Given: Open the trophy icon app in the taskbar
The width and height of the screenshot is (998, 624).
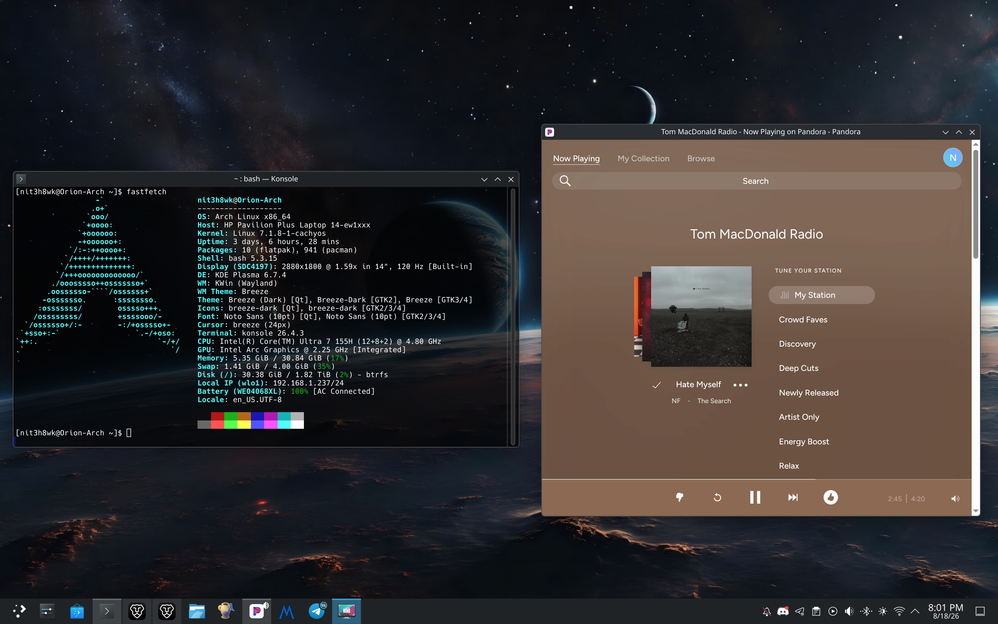Looking at the screenshot, I should [x=226, y=611].
